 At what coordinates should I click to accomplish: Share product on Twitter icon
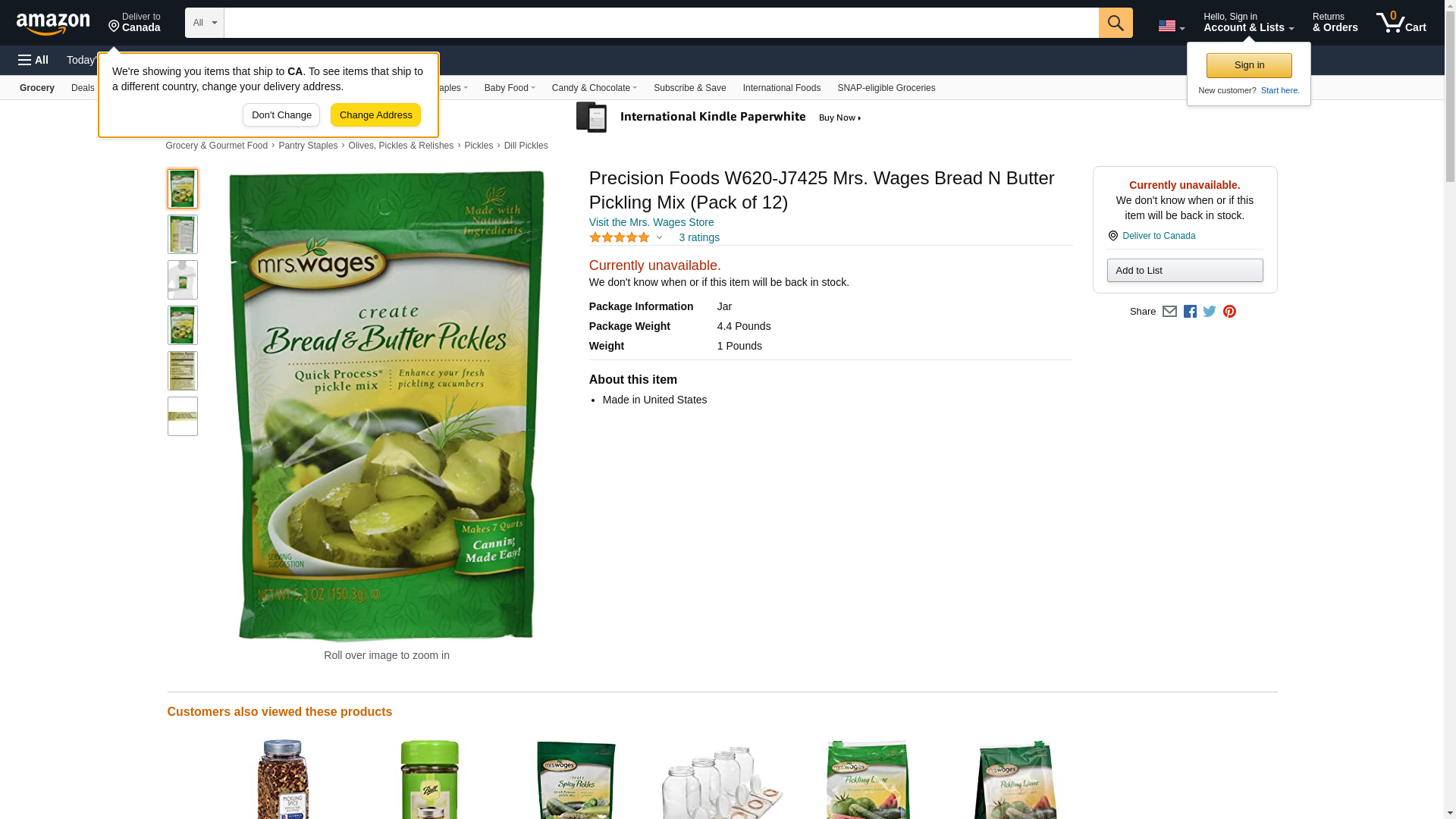pos(1210,312)
